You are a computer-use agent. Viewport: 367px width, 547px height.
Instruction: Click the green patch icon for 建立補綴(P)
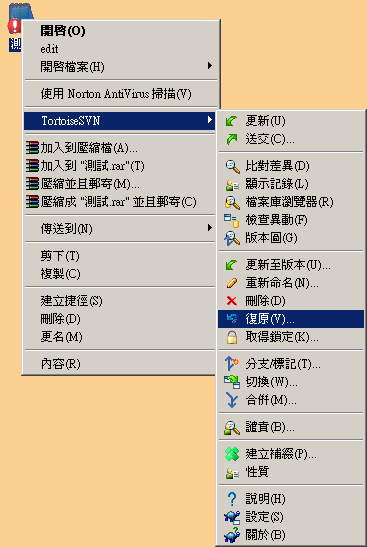[232, 454]
